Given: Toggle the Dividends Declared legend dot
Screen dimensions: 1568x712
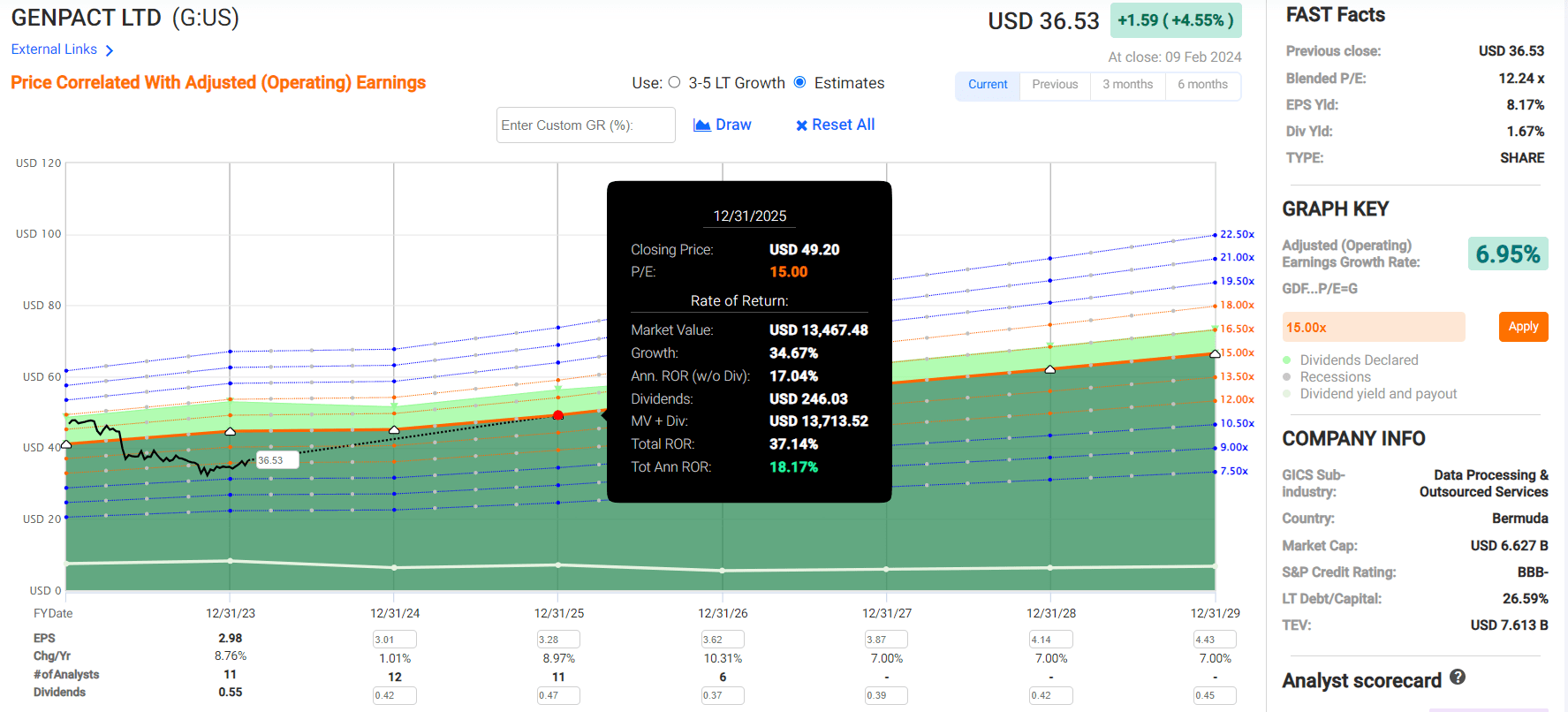Looking at the screenshot, I should pyautogui.click(x=1287, y=360).
